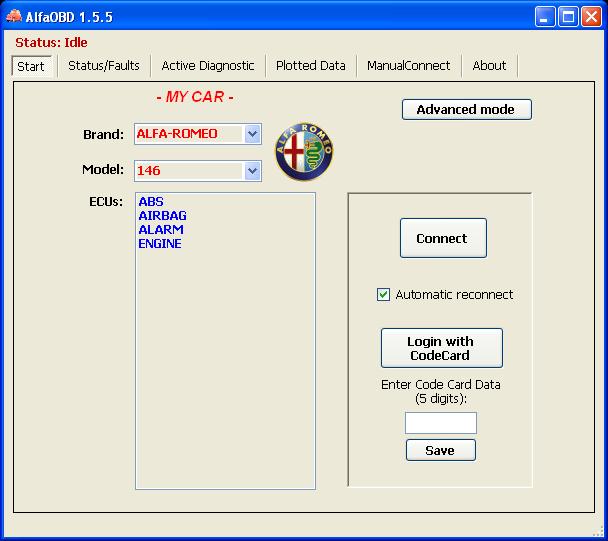Click the Status: Idle label

click(51, 42)
